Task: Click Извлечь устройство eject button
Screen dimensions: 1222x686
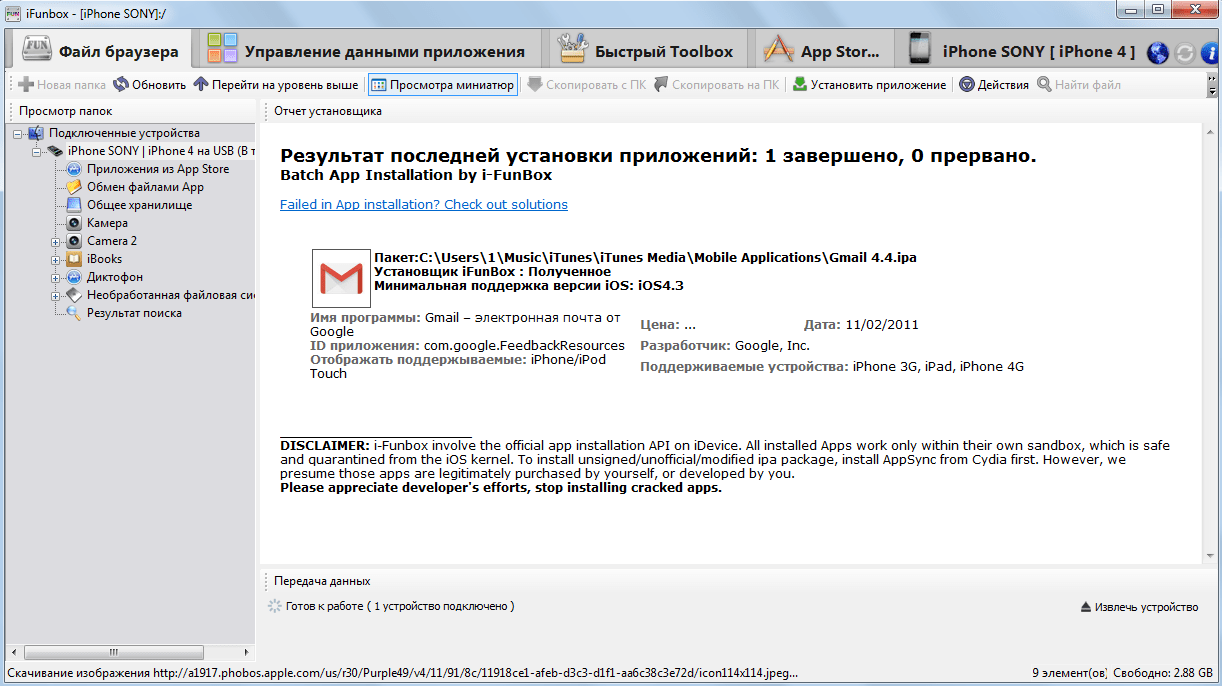Action: point(1139,607)
